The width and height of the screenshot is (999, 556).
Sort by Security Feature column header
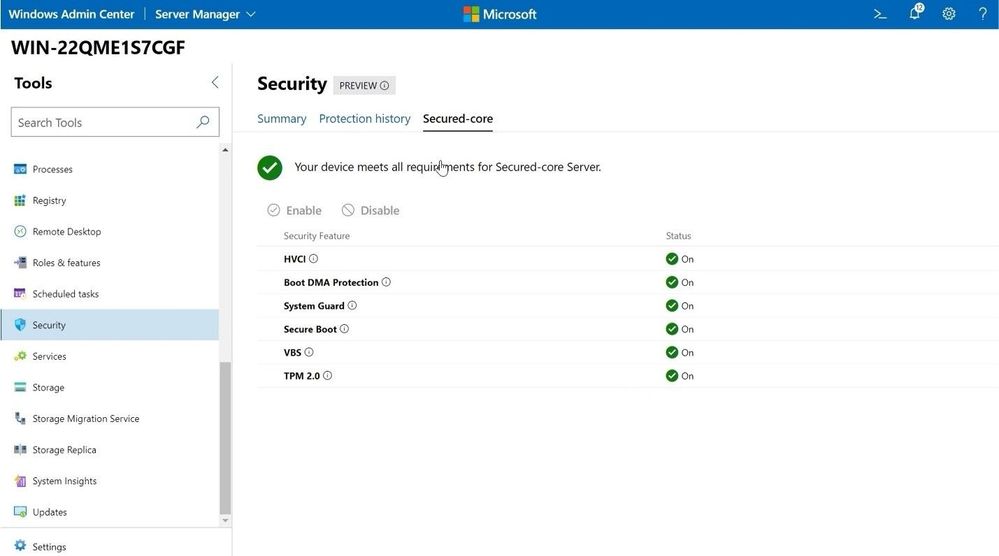coord(317,236)
